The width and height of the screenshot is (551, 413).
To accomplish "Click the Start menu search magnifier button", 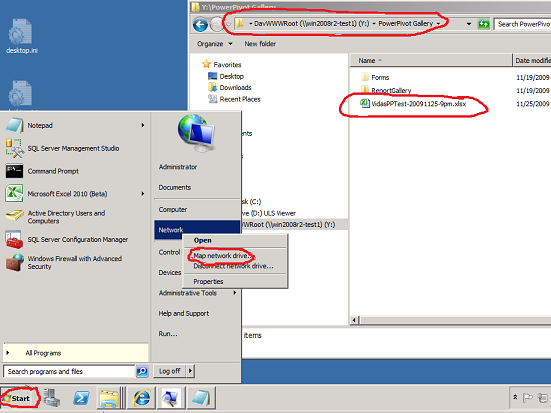I will [x=142, y=371].
